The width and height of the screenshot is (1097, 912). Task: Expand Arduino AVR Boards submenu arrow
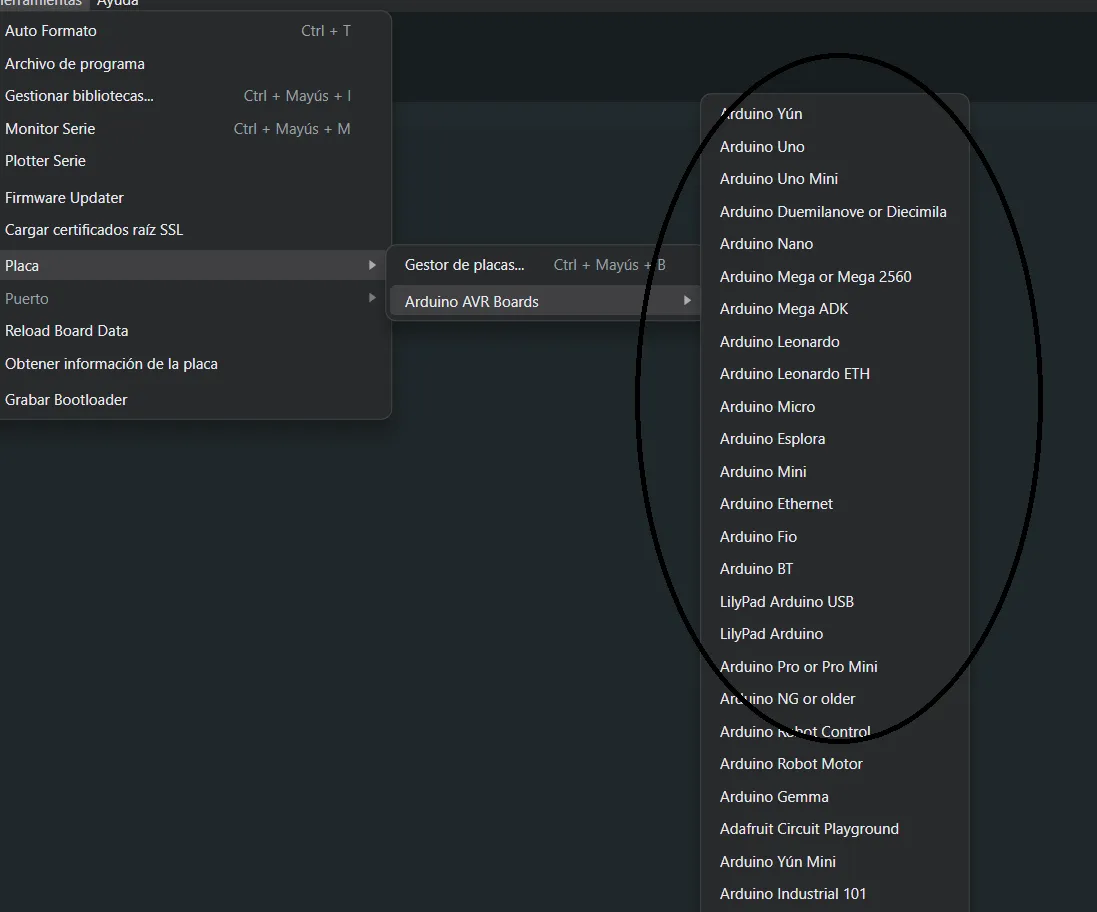point(687,301)
